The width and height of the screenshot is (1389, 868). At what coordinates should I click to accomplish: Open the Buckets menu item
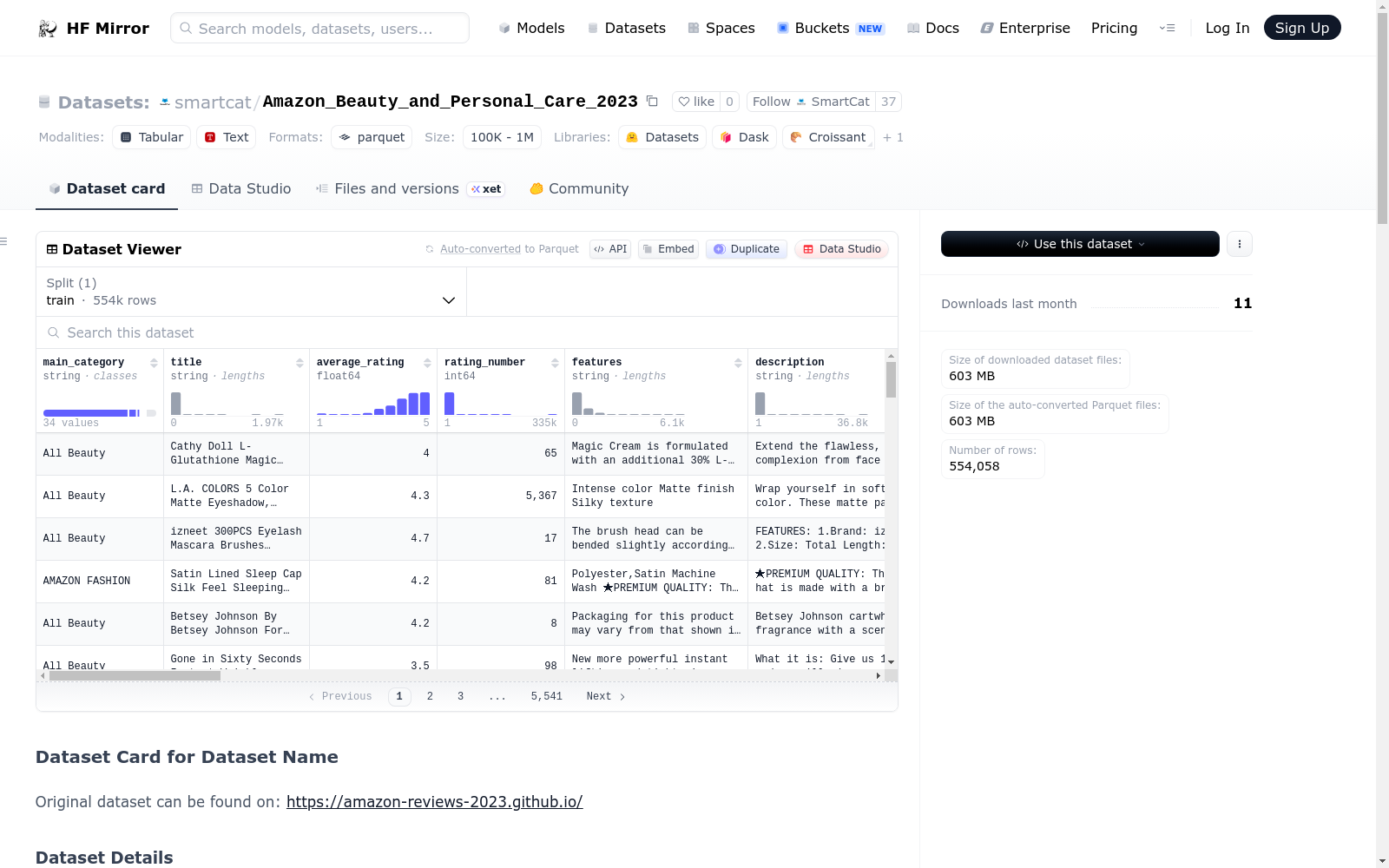point(831,29)
